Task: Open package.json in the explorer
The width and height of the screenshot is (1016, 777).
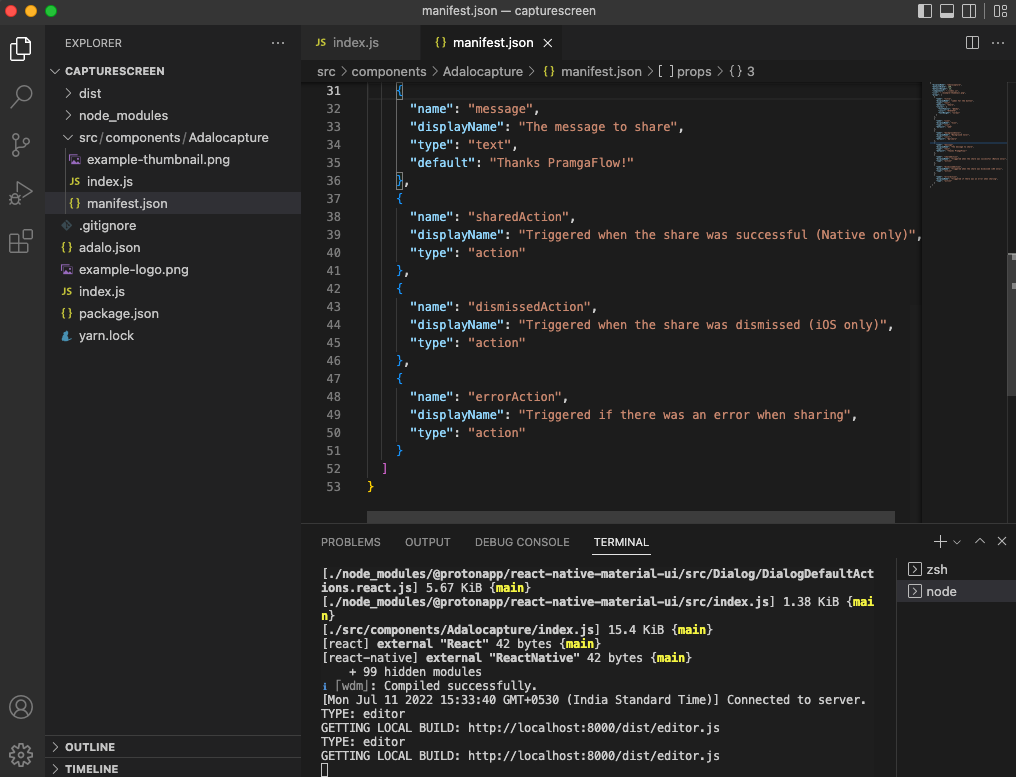Action: (x=118, y=313)
